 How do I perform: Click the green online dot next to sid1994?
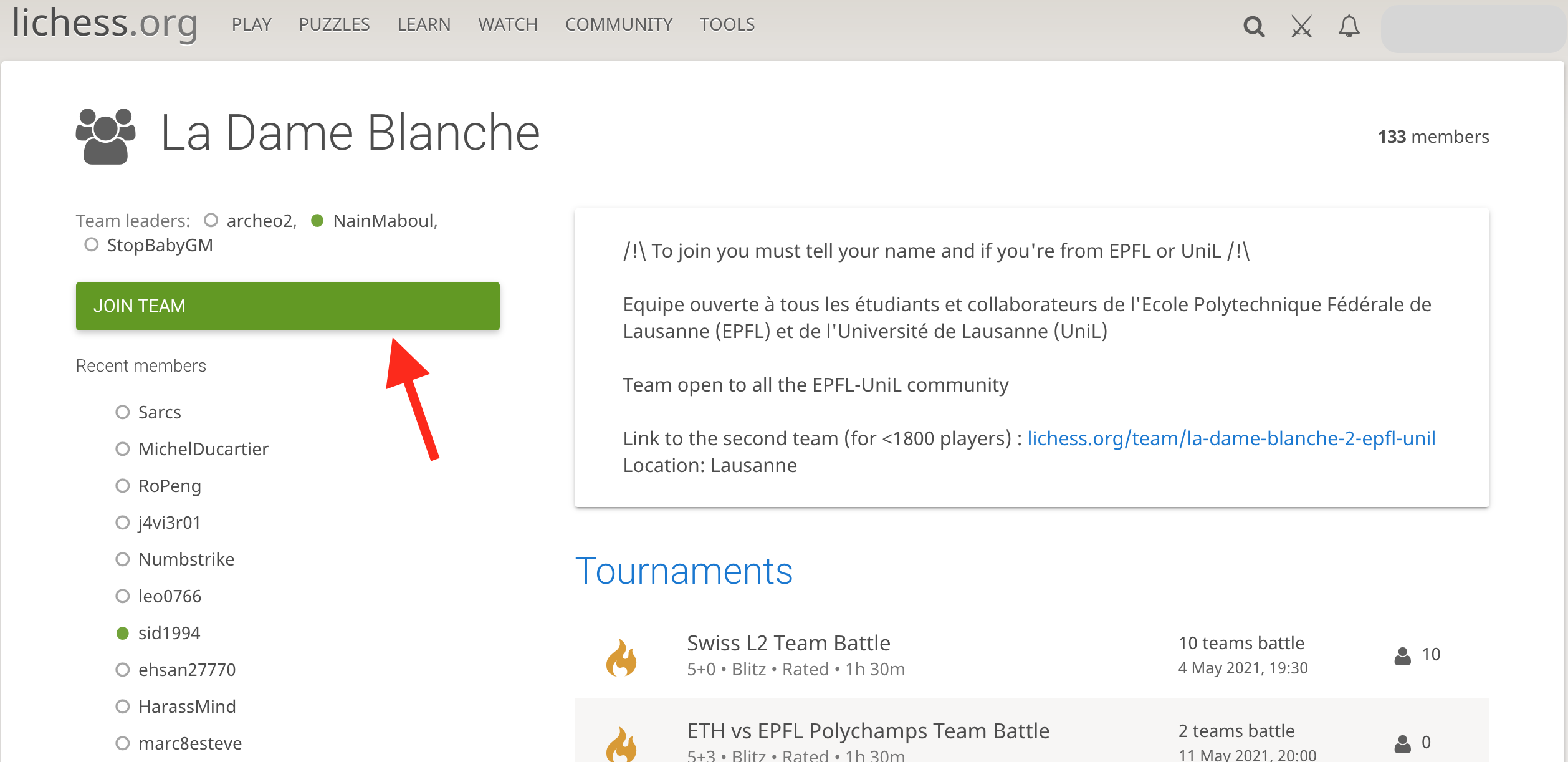coord(123,634)
